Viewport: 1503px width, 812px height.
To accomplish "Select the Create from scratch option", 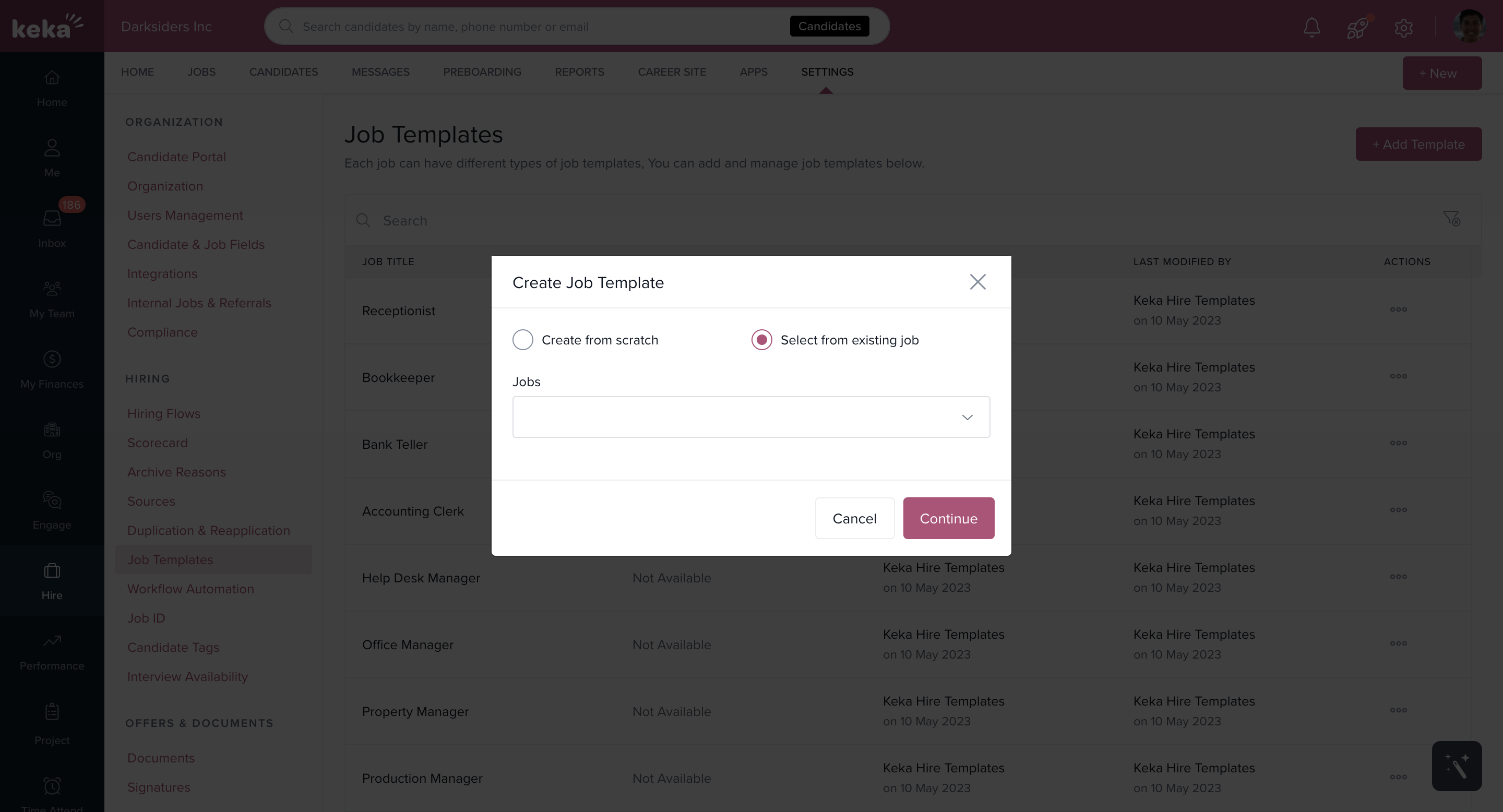I will click(523, 340).
